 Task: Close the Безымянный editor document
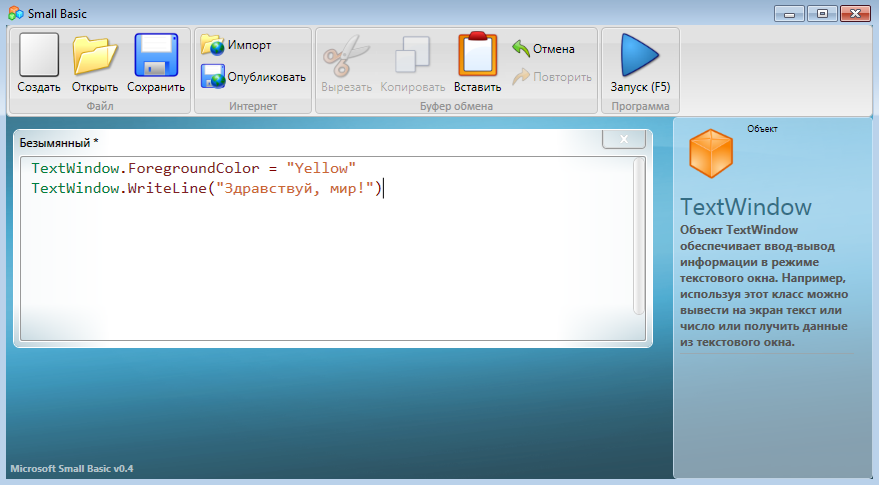click(x=624, y=139)
